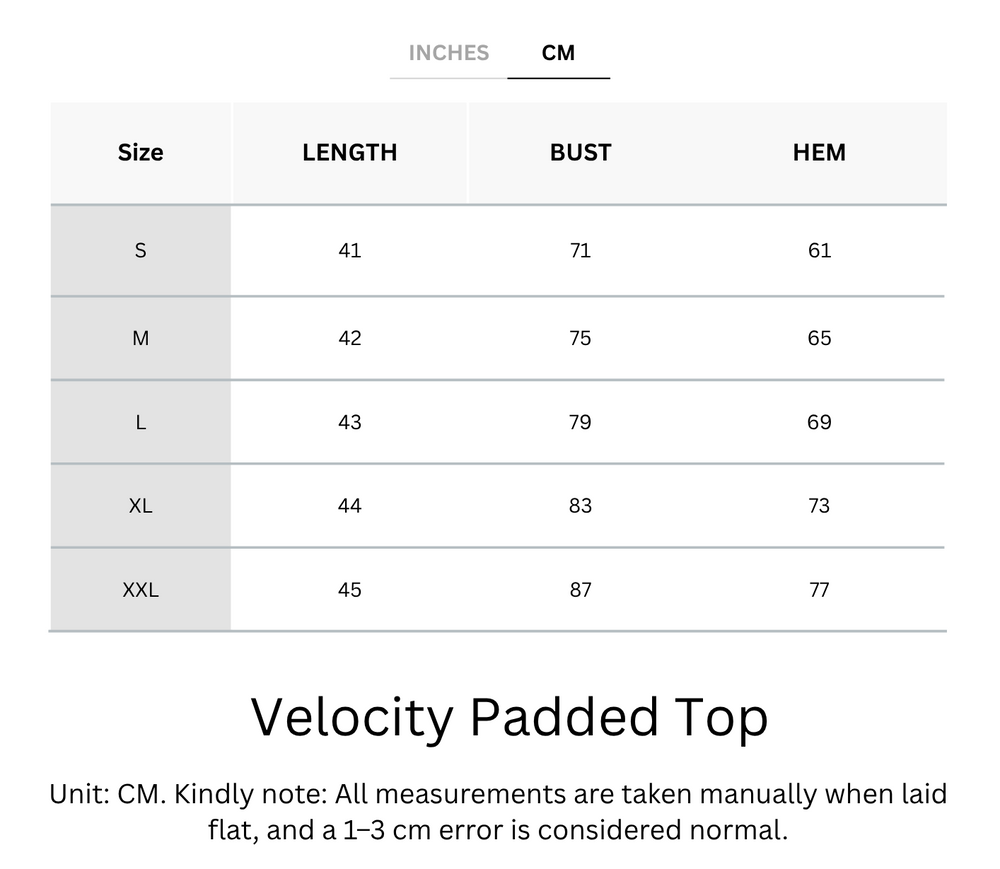Image resolution: width=1000 pixels, height=869 pixels.
Task: Click the bust value 71 for size S
Action: point(580,250)
